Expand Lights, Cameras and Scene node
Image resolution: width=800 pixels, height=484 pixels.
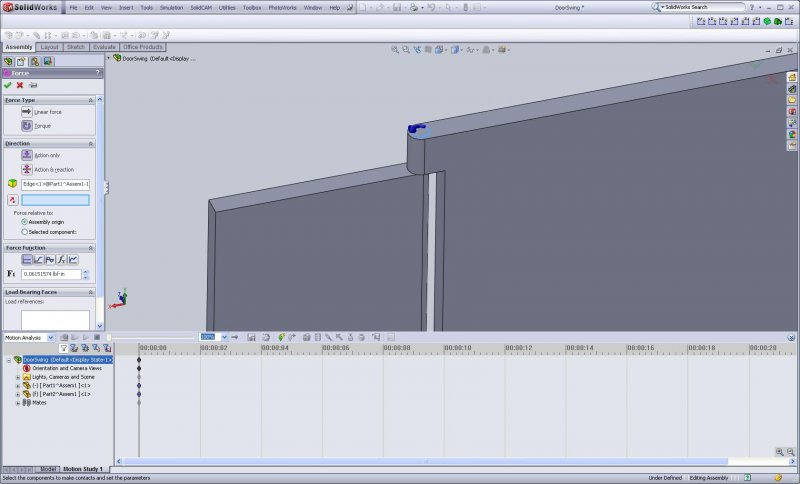pyautogui.click(x=18, y=377)
